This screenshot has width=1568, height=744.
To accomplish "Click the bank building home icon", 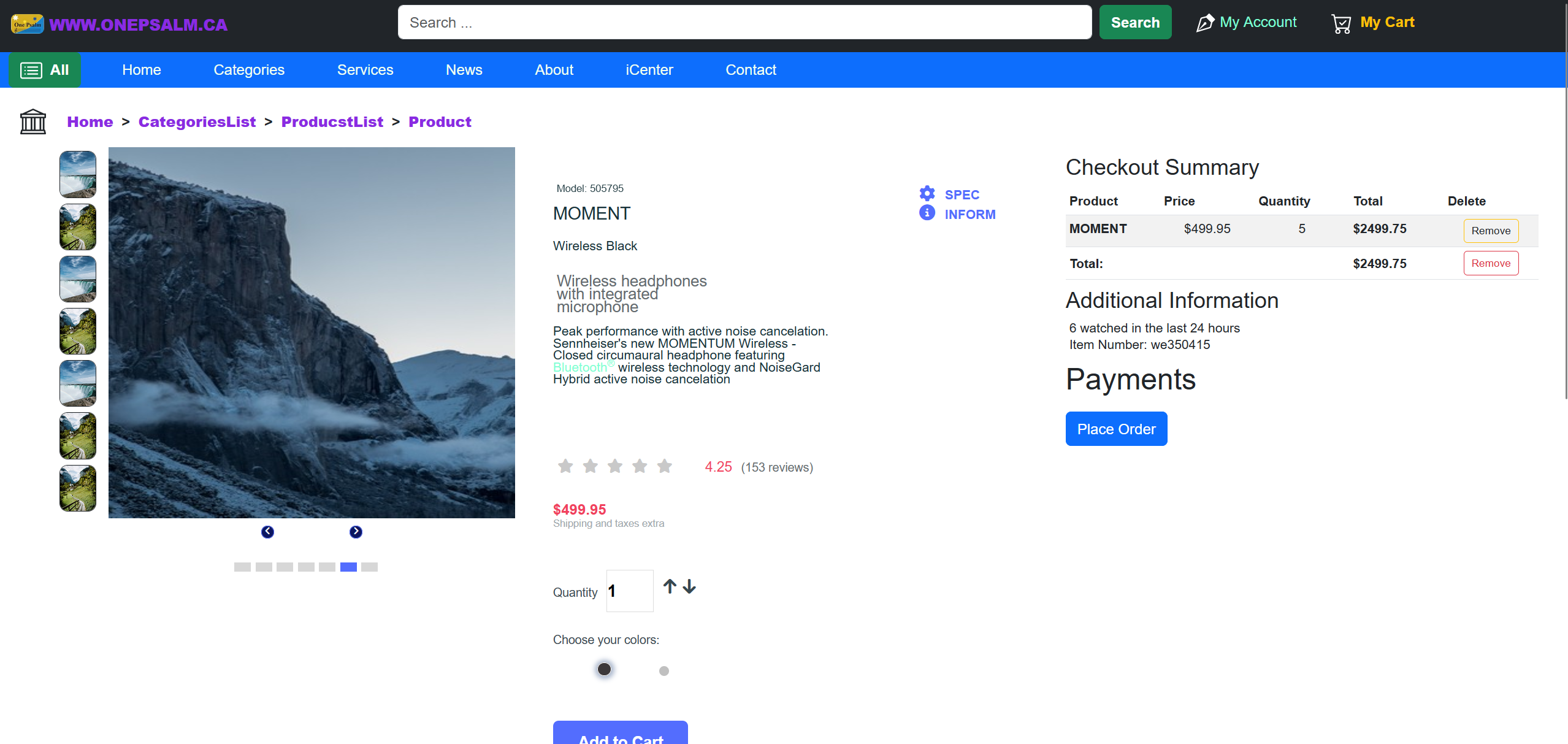I will 33,121.
